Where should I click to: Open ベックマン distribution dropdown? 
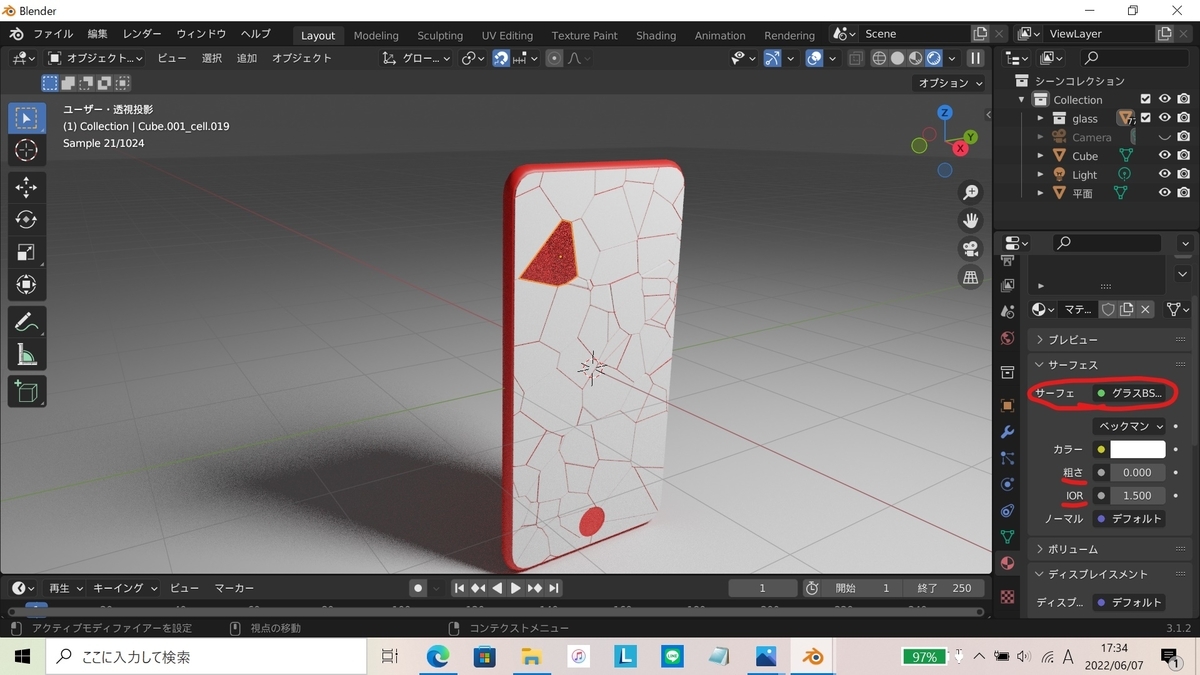click(x=1130, y=426)
